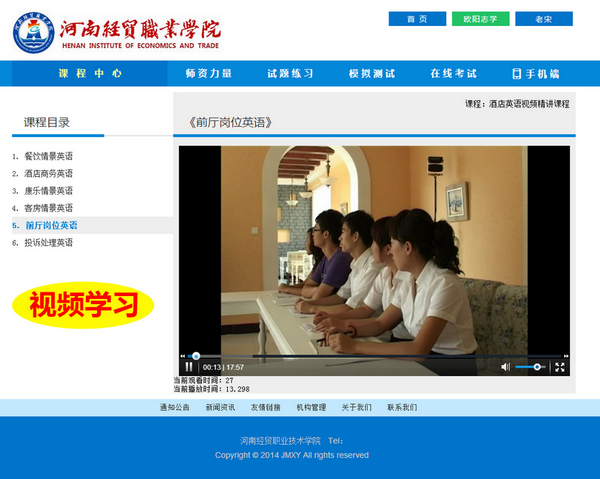Viewport: 600px width, 479px height.
Task: Open the 通知公告 footer link
Action: (174, 408)
